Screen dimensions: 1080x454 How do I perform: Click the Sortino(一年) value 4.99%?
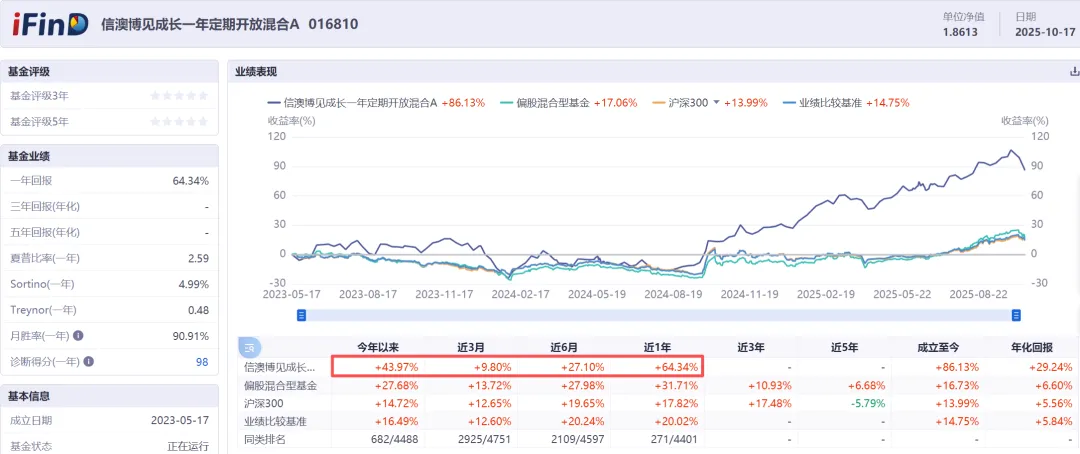point(193,284)
